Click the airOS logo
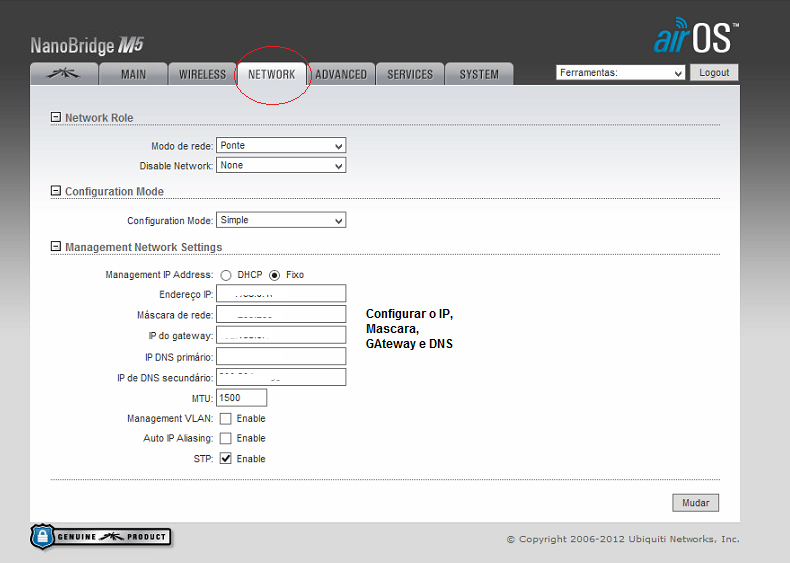Image resolution: width=790 pixels, height=563 pixels. tap(696, 36)
